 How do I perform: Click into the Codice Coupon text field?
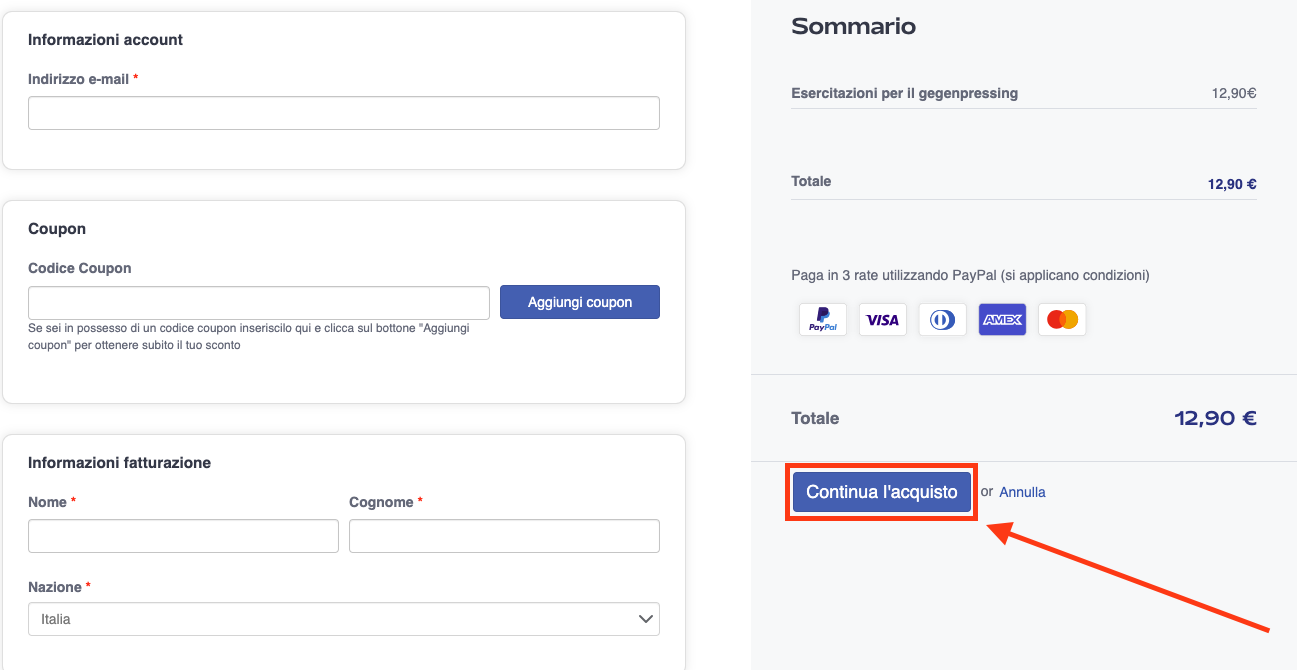(x=258, y=302)
